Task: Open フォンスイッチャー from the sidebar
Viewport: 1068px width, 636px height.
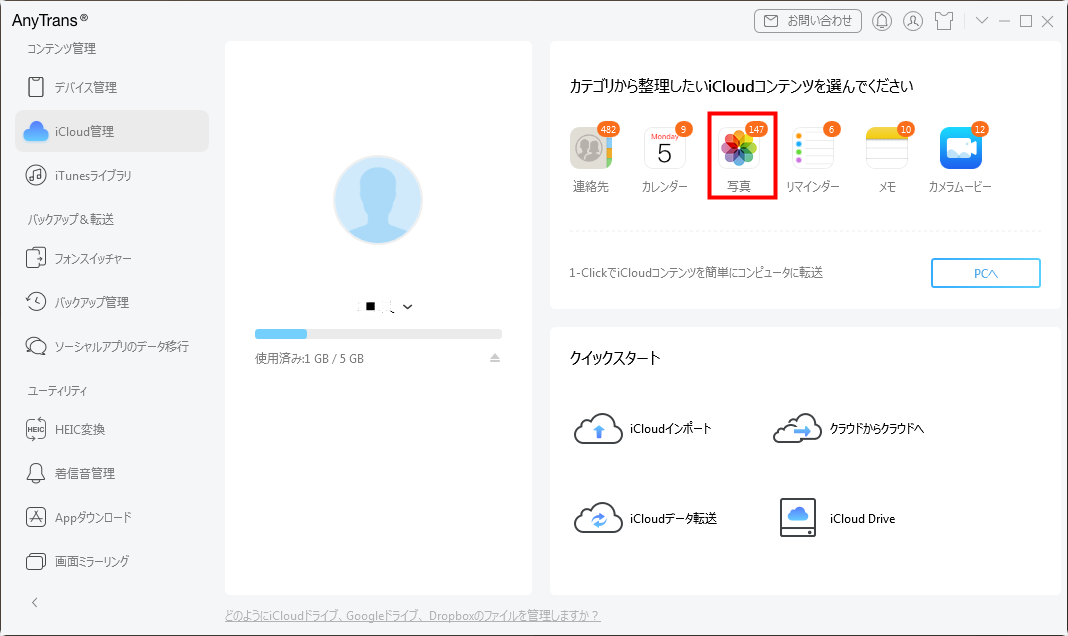Action: [x=112, y=258]
